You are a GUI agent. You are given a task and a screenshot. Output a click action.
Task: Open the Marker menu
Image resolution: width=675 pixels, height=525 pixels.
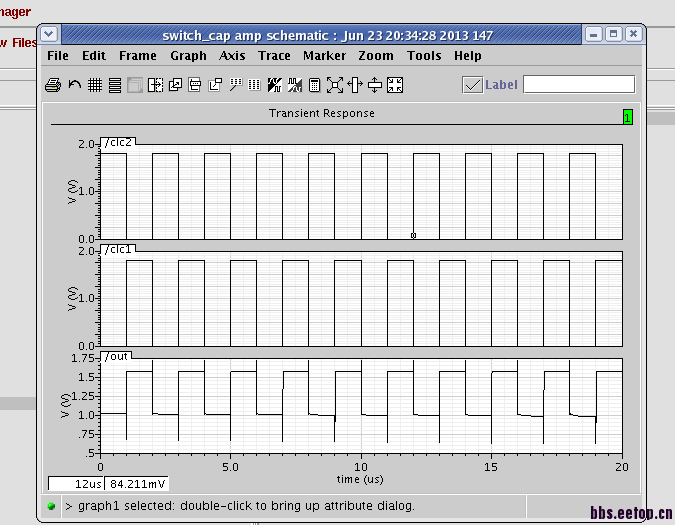[x=324, y=56]
